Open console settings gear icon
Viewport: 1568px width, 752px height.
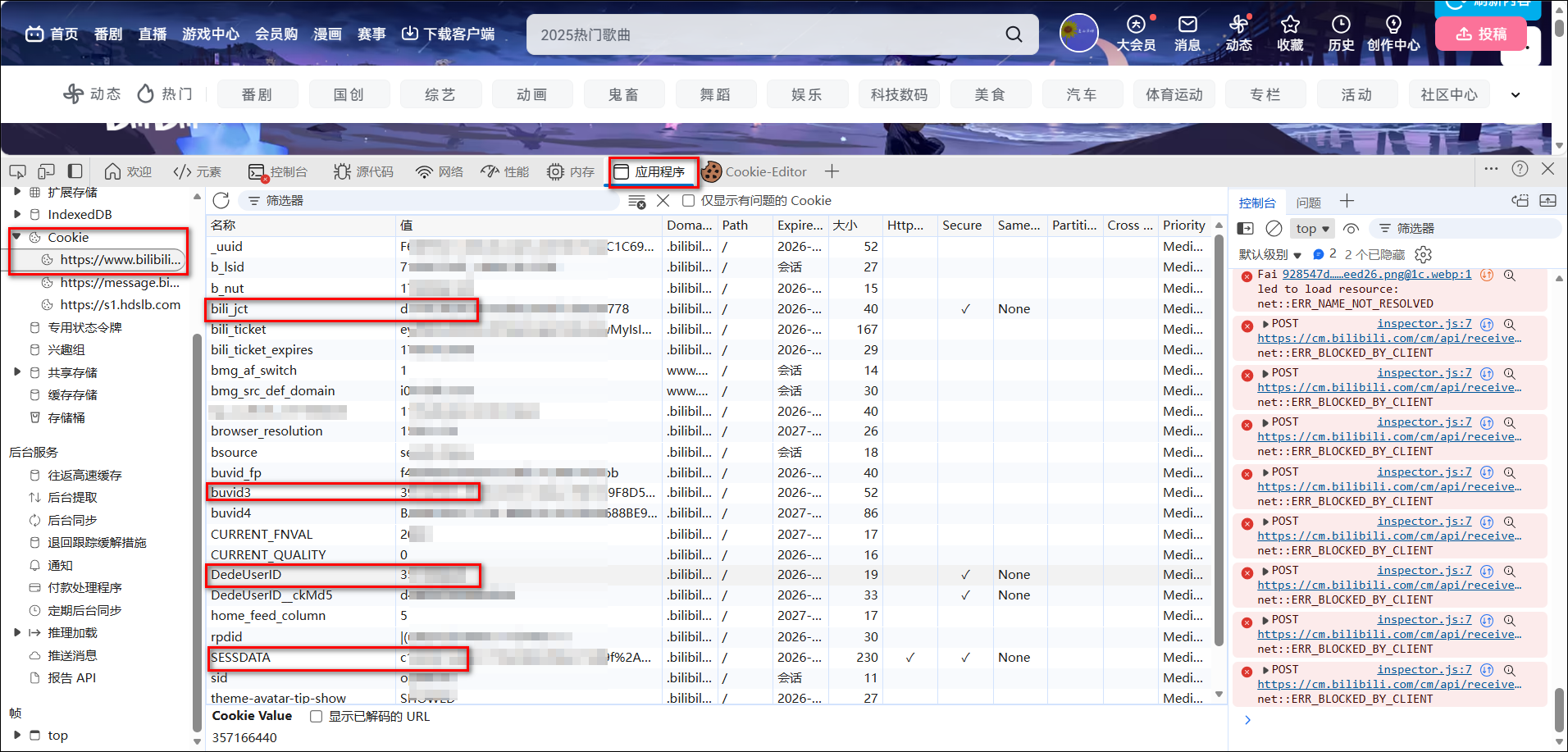(x=1424, y=255)
